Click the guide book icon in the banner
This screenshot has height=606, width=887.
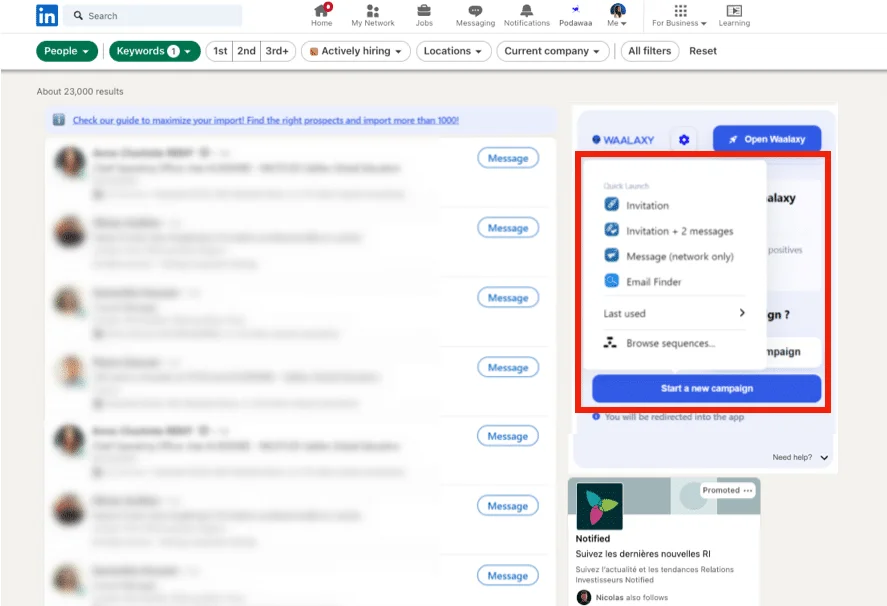click(58, 119)
